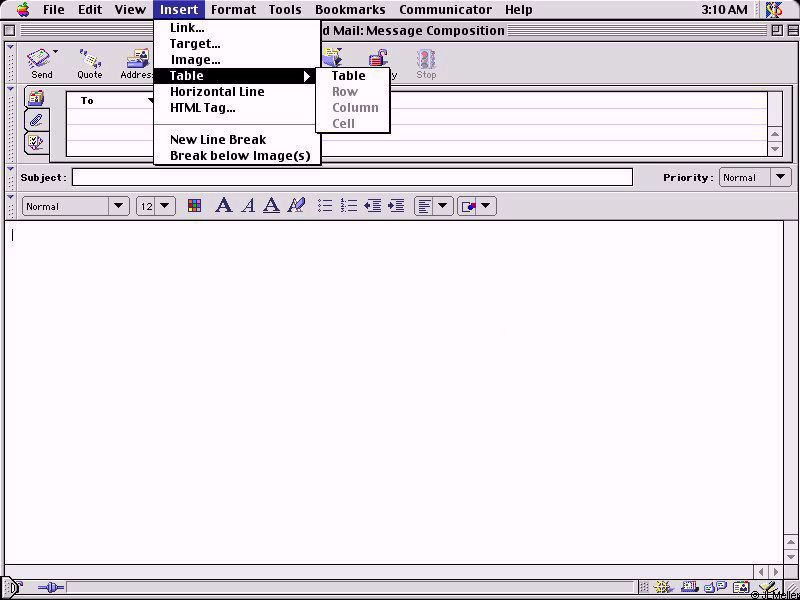Viewport: 800px width, 600px height.
Task: Click the addressing list scroll up arrow
Action: coord(775,135)
